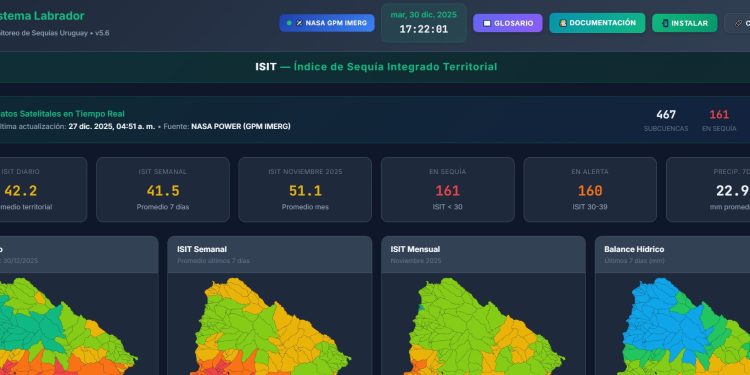The width and height of the screenshot is (750, 375).
Task: Click the ISIT 30-39 threshold text
Action: point(590,207)
